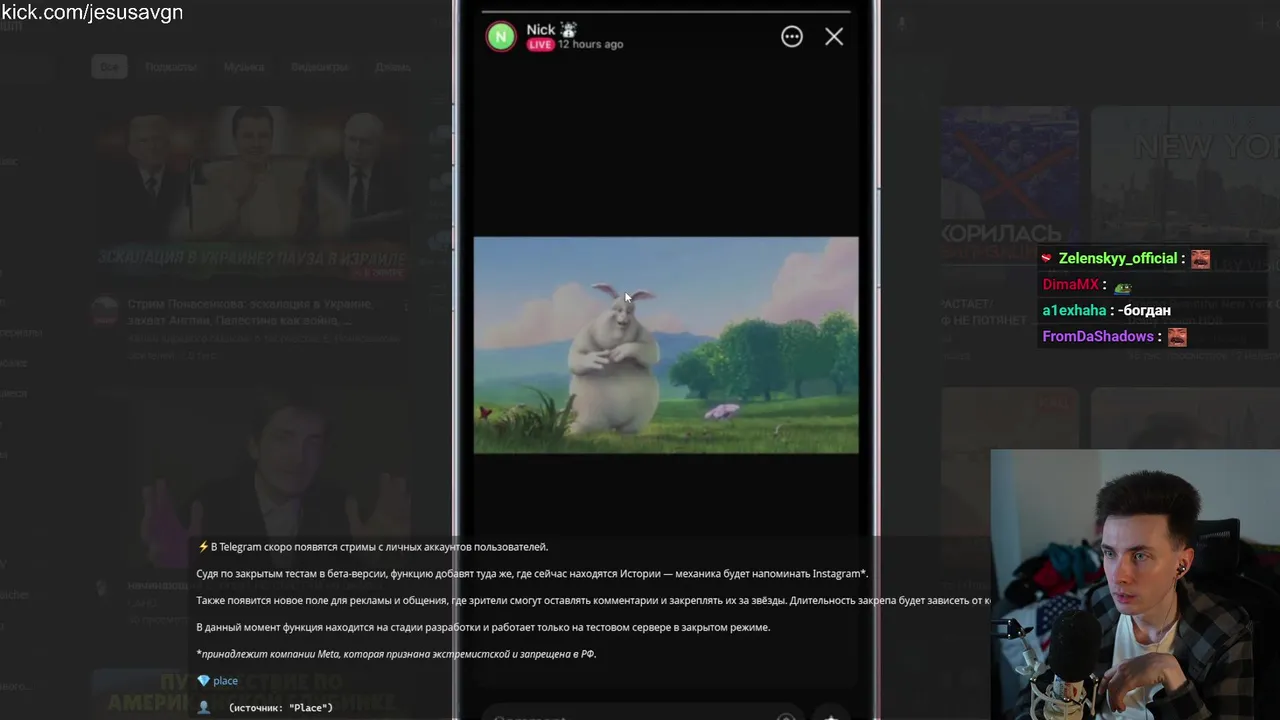Click the lightning emoji starting the Telegram news

(203, 547)
